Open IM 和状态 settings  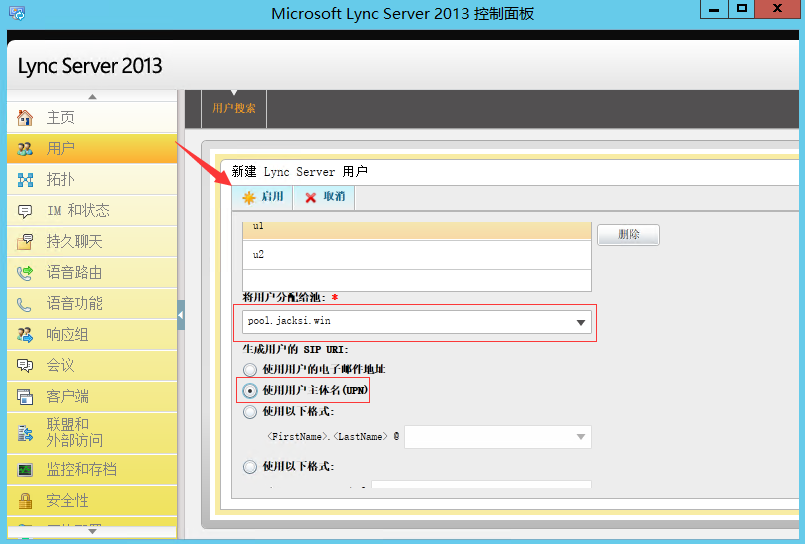(x=92, y=211)
